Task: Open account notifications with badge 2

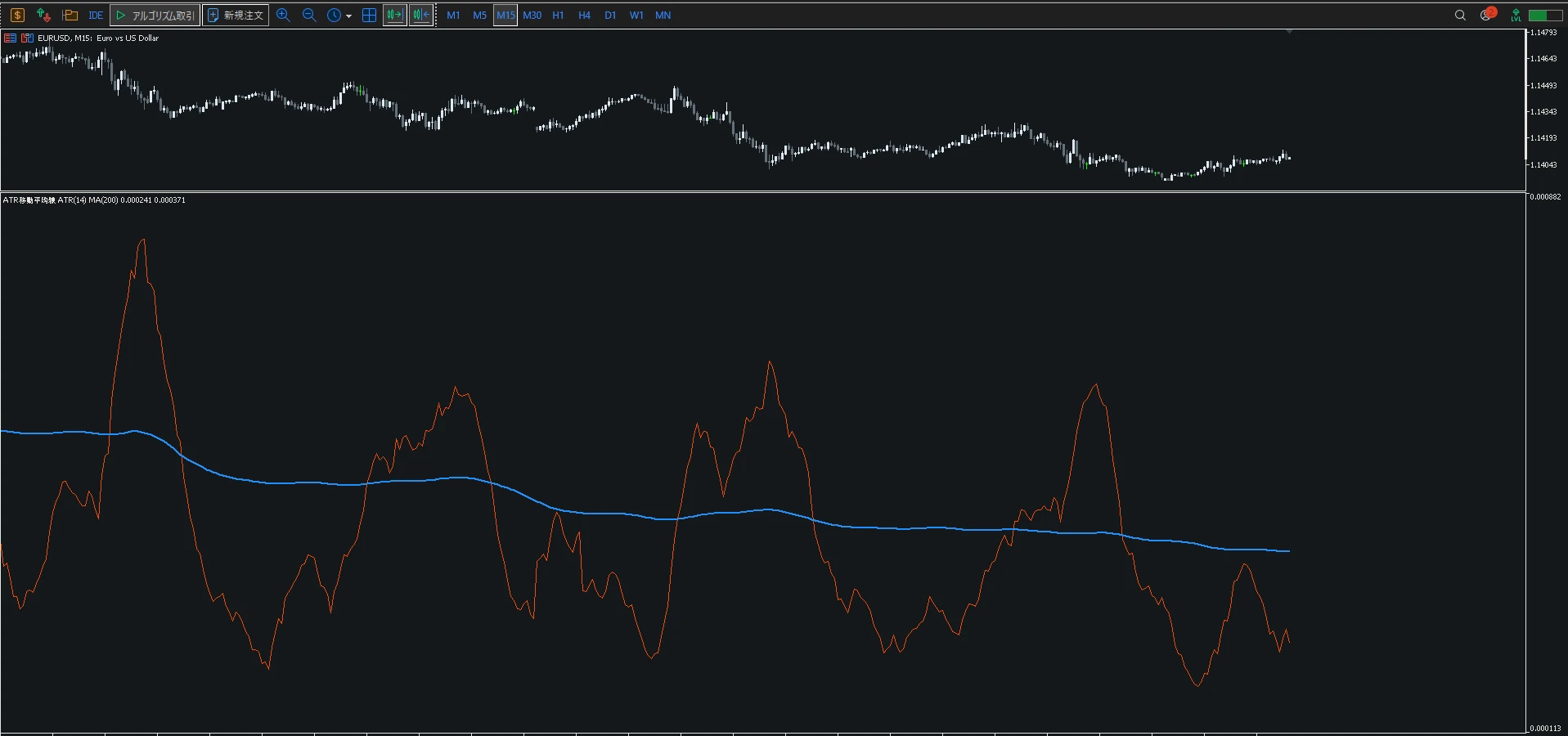Action: pos(1487,14)
